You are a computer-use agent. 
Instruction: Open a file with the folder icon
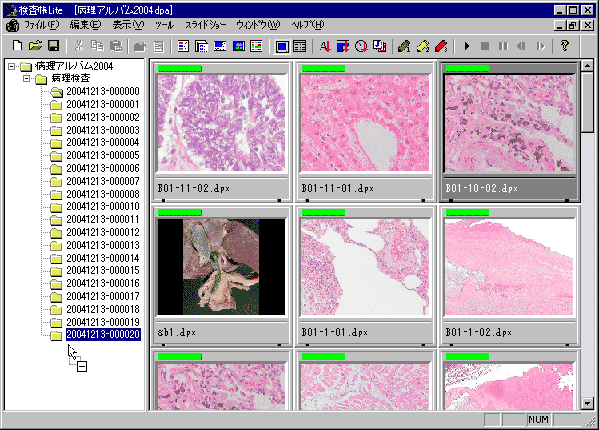36,46
